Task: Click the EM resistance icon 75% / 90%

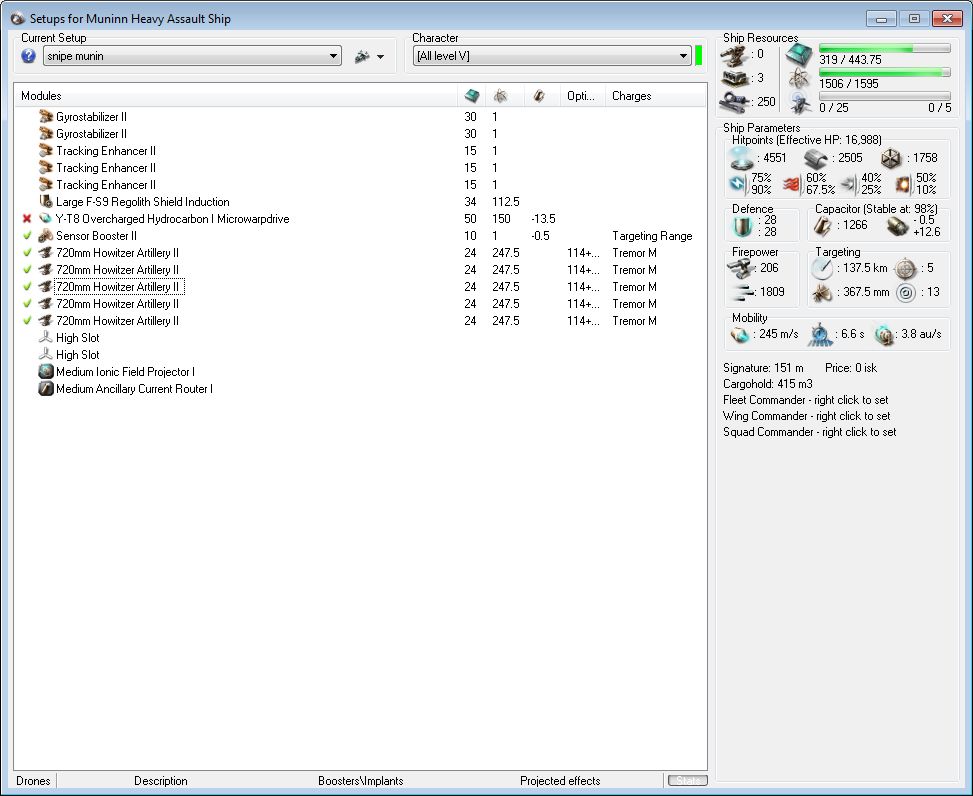Action: click(738, 184)
